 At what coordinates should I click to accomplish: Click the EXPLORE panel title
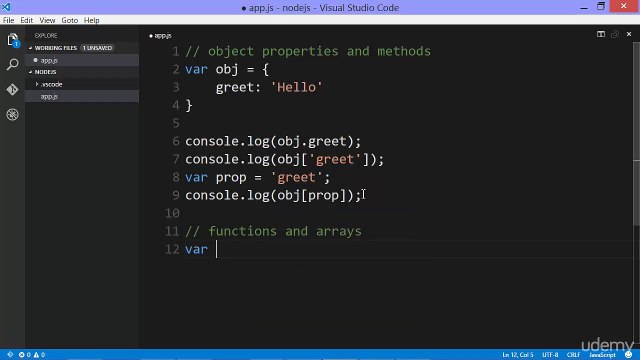coord(46,36)
